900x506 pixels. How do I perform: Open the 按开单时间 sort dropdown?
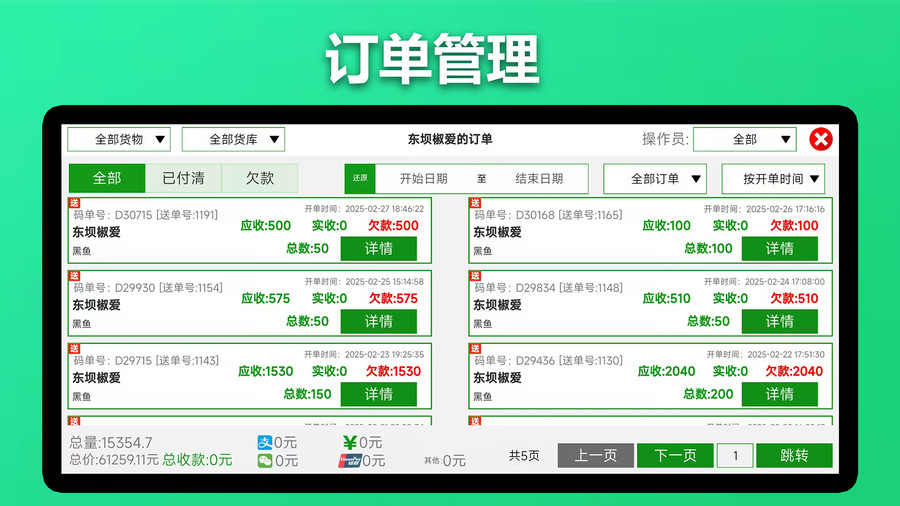(773, 179)
